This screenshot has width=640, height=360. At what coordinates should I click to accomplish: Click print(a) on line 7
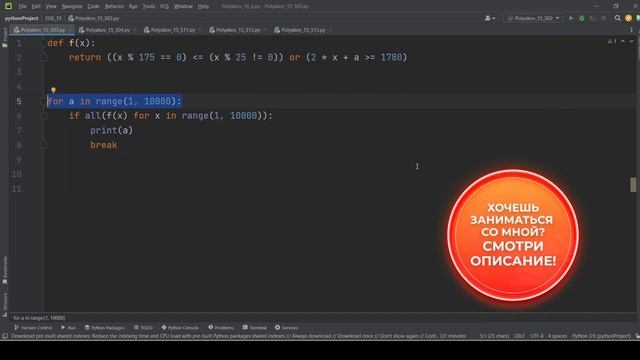click(x=111, y=130)
